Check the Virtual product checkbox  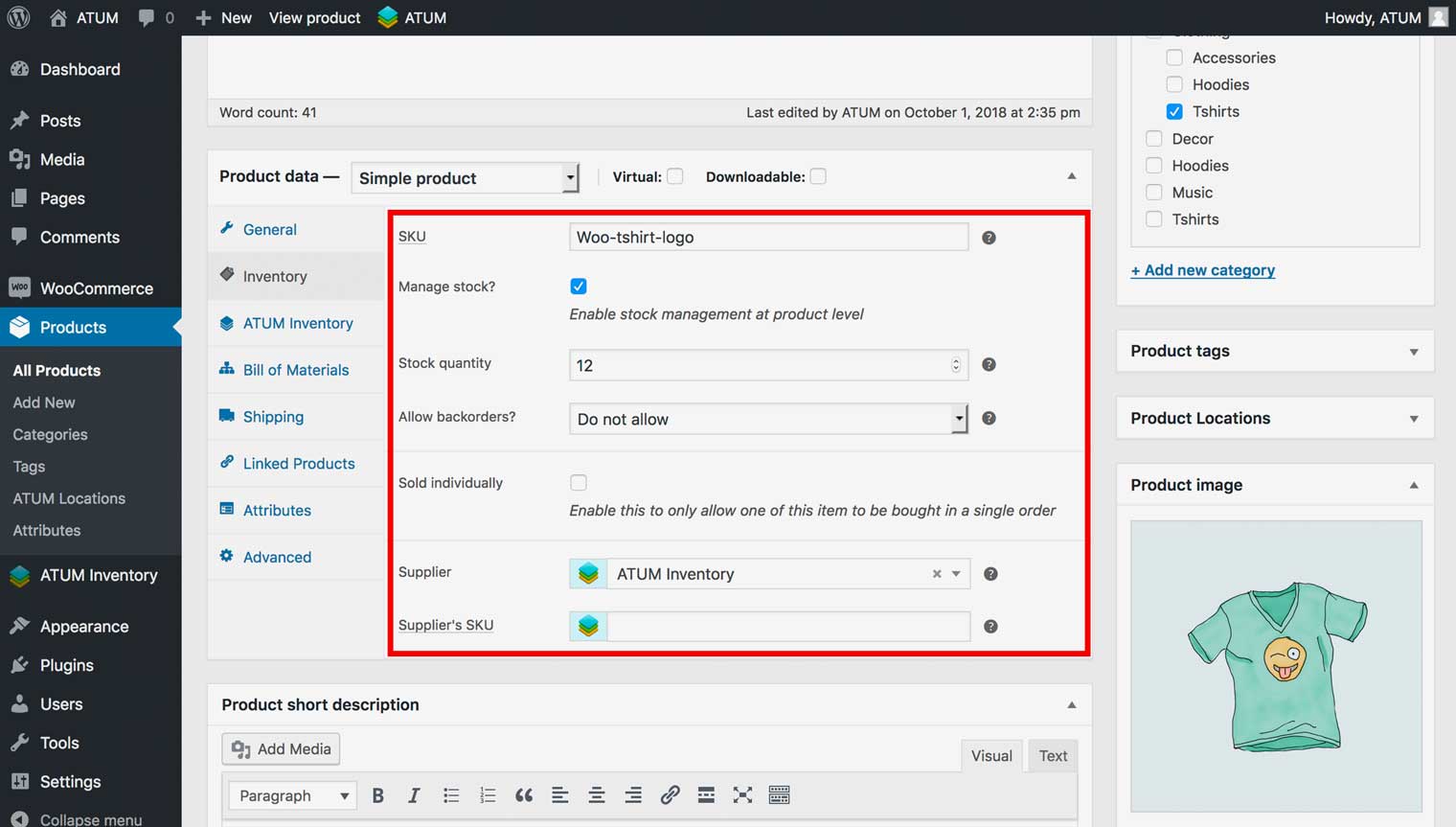tap(675, 176)
